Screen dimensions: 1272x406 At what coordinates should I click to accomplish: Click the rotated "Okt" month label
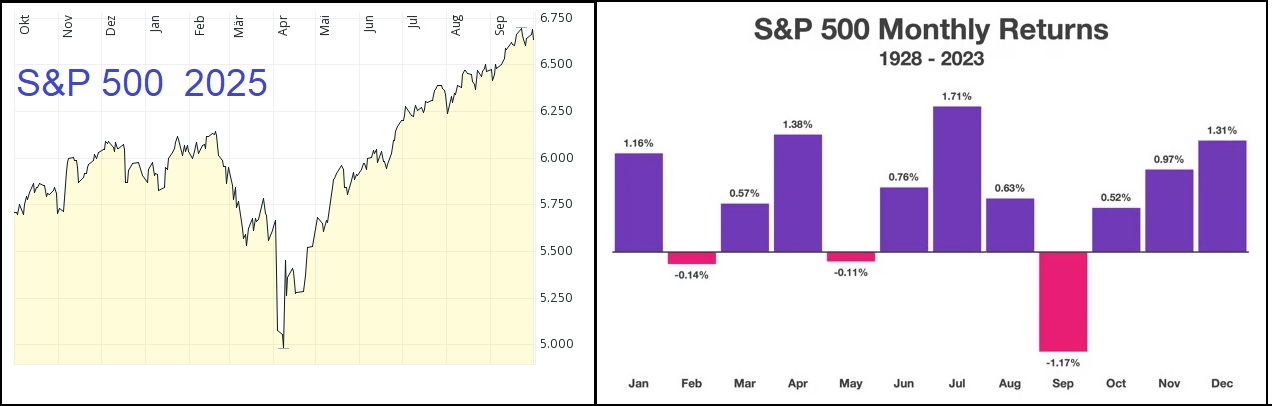pyautogui.click(x=23, y=25)
